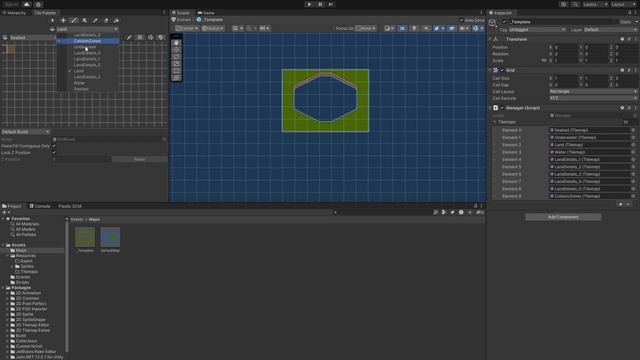Select the View hand tool in scene overlay
The image size is (640, 360).
(x=176, y=43)
